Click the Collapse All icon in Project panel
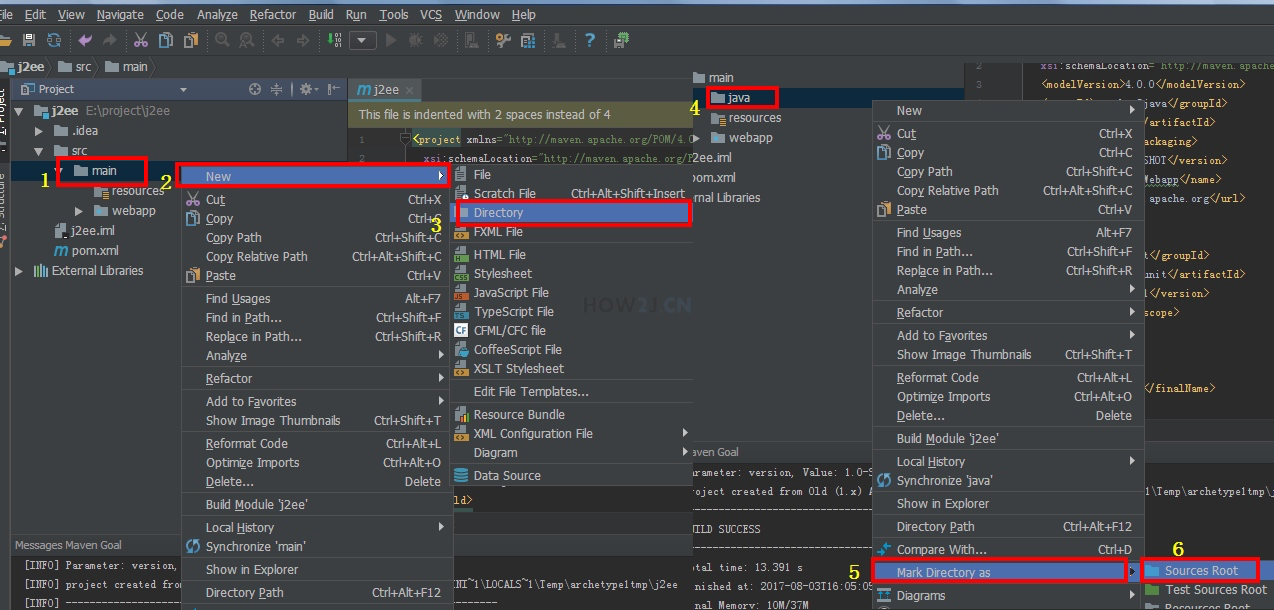Image resolution: width=1274 pixels, height=610 pixels. pyautogui.click(x=277, y=89)
